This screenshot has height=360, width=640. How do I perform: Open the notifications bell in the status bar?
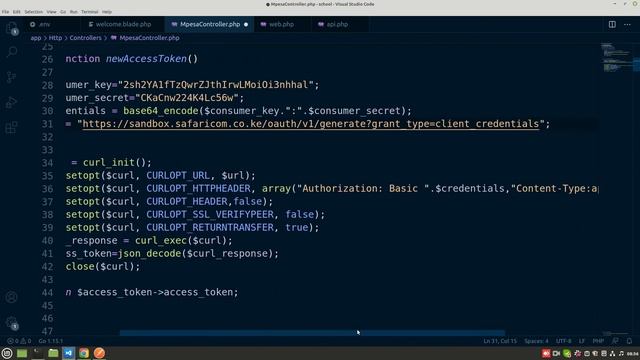coord(629,341)
